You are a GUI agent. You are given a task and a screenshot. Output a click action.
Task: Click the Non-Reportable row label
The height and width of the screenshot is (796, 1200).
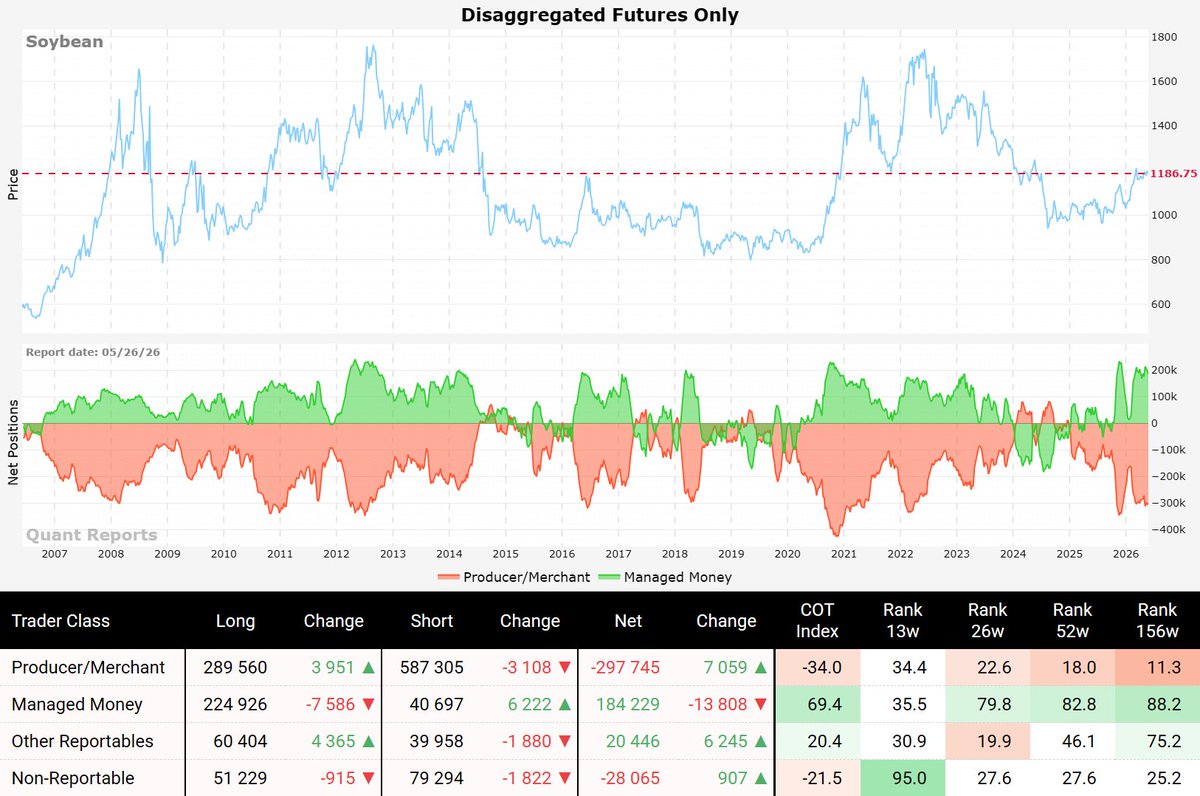(73, 778)
